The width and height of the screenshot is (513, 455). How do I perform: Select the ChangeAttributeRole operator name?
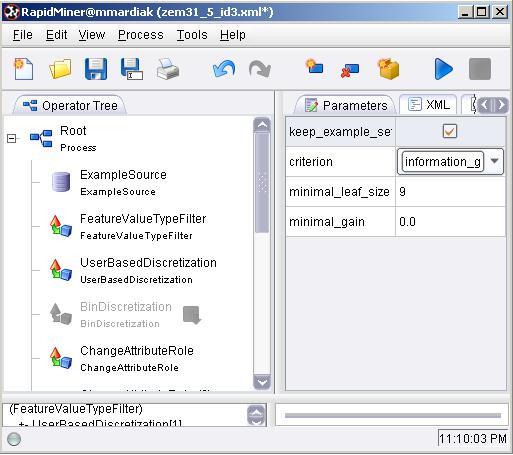[x=137, y=351]
